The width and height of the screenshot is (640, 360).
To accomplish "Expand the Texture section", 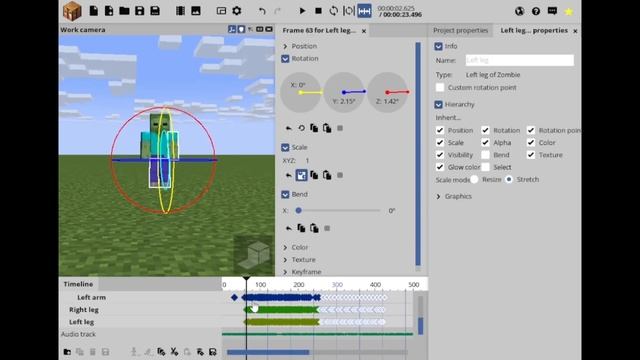I will coord(285,260).
